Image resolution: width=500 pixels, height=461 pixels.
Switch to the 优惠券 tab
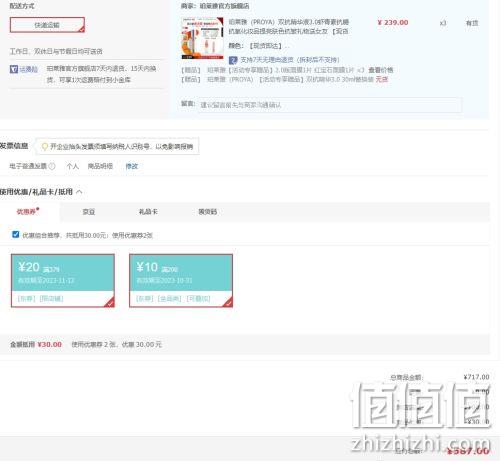pos(28,211)
